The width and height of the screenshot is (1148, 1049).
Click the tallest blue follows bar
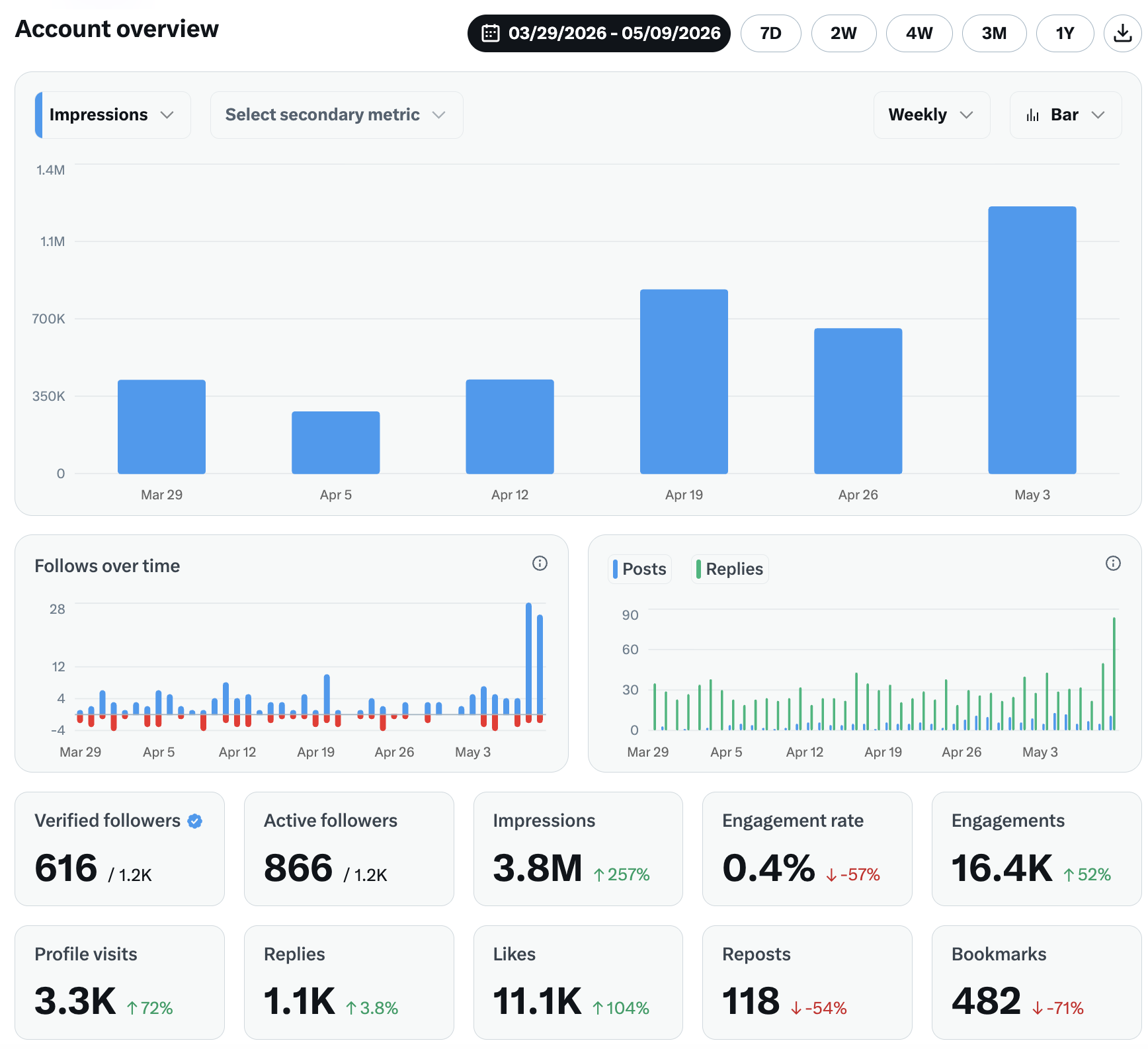[x=528, y=659]
